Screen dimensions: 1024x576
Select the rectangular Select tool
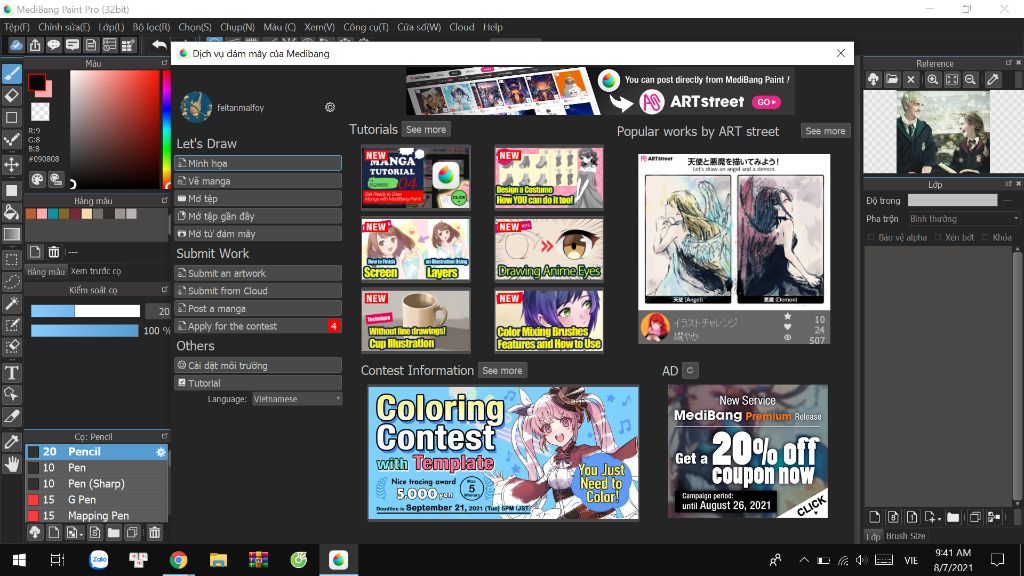12,259
